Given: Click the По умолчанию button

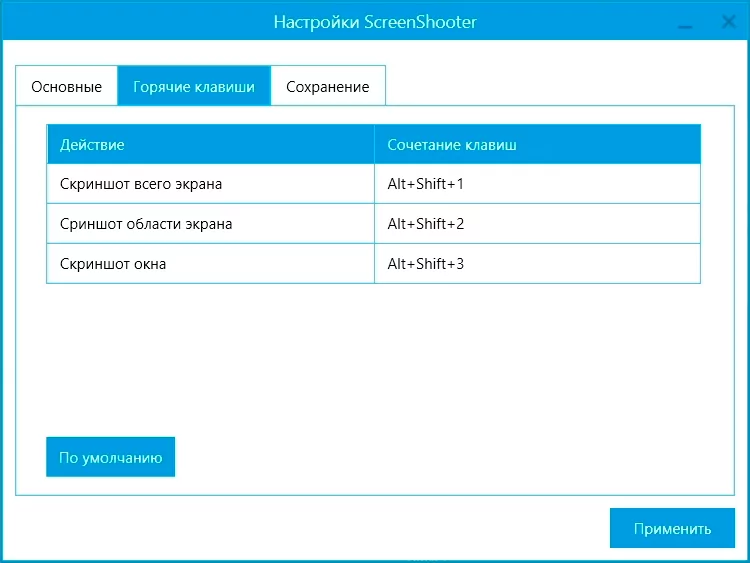Looking at the screenshot, I should (110, 457).
